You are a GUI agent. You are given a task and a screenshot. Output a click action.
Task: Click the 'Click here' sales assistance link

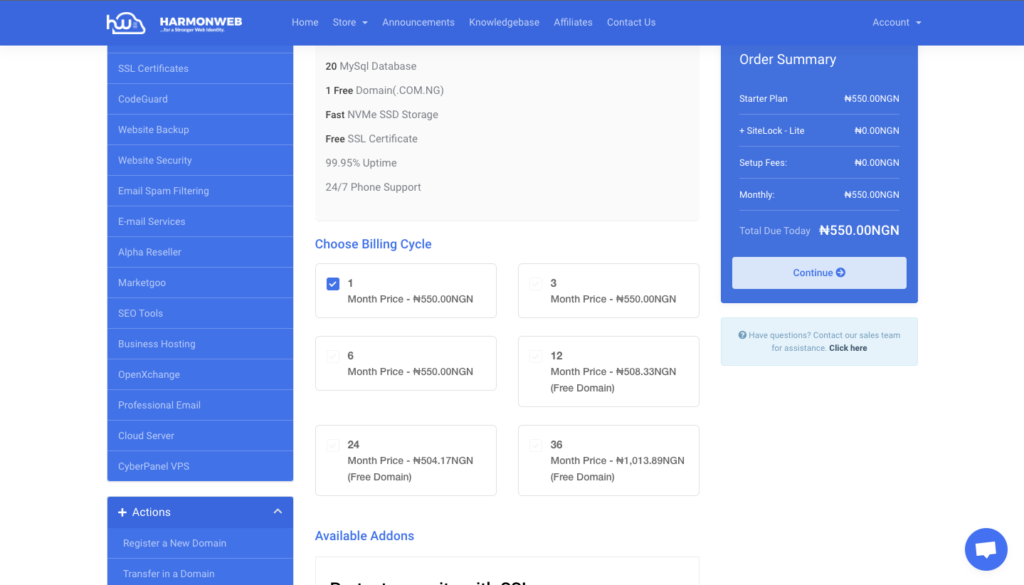(x=848, y=348)
